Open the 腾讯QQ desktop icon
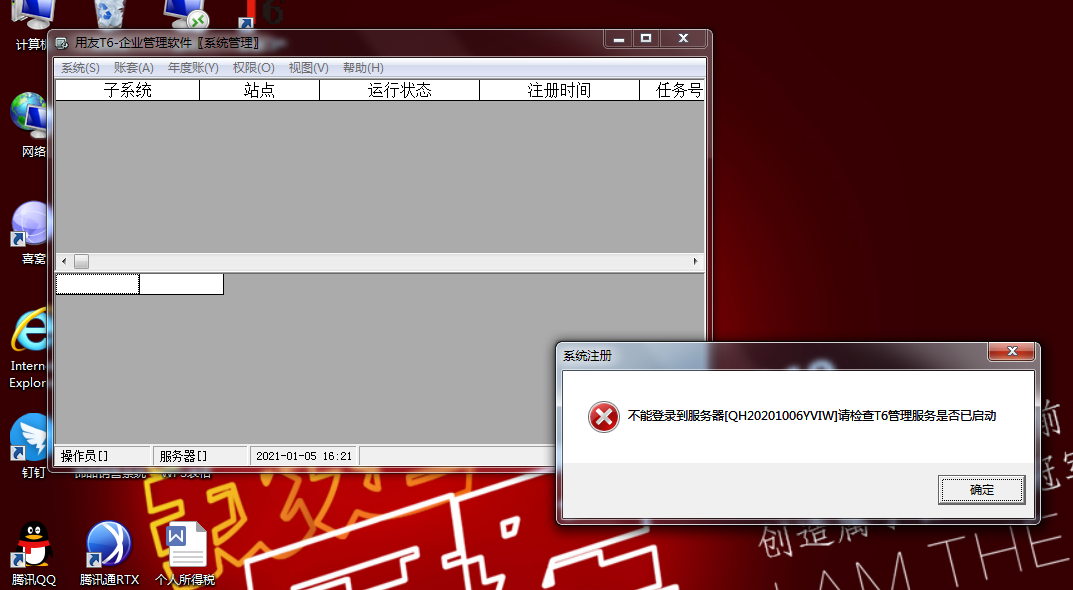 coord(34,554)
